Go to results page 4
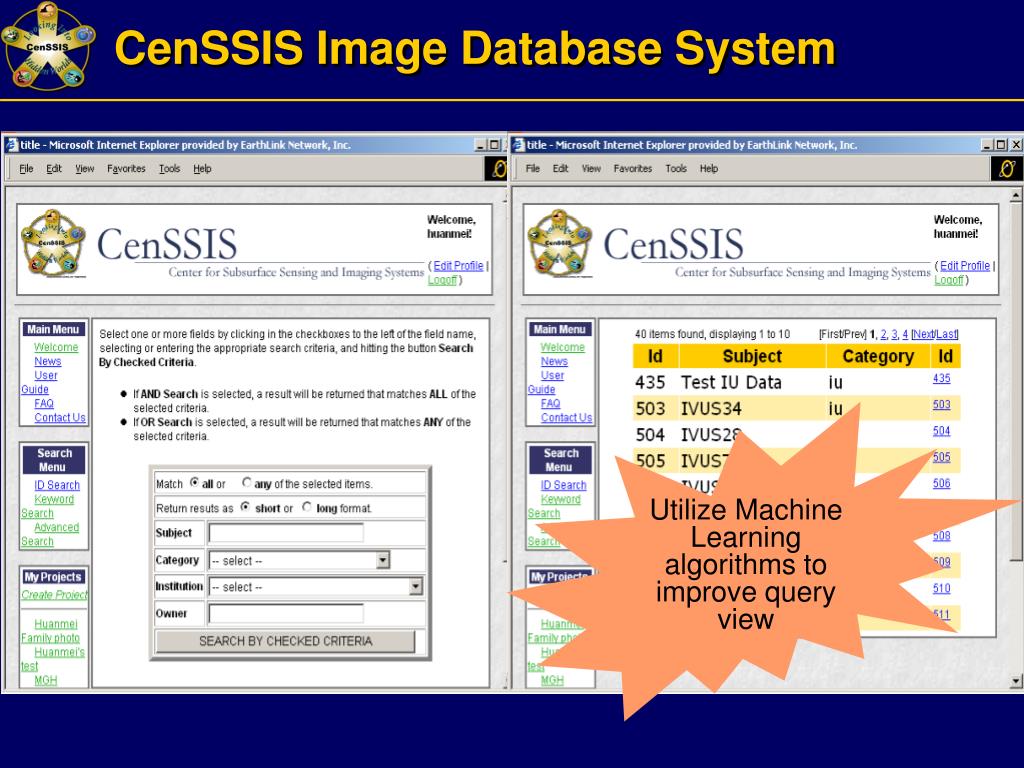Image resolution: width=1024 pixels, height=768 pixels. pos(905,334)
